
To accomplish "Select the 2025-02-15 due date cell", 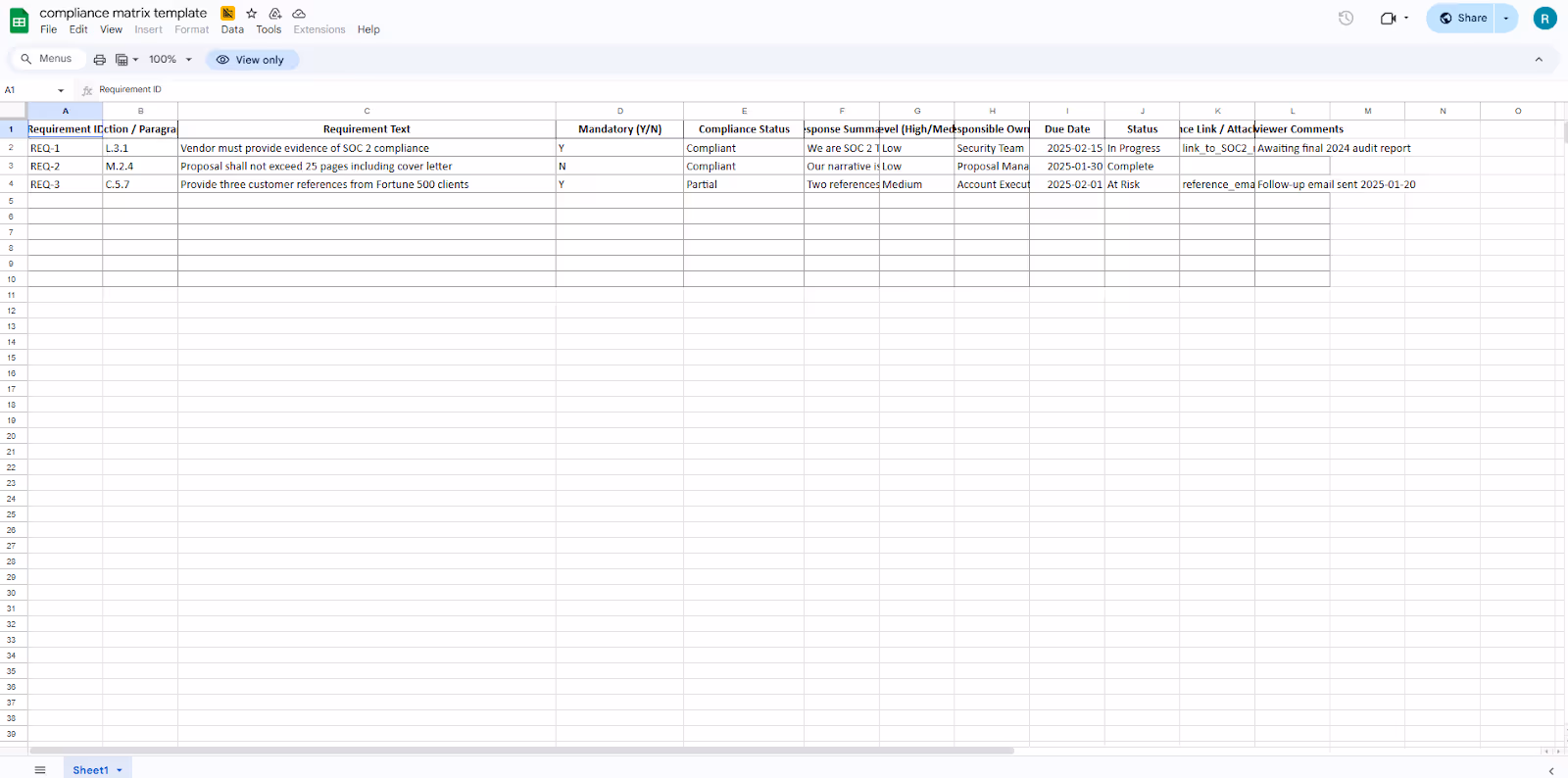I will coord(1067,148).
